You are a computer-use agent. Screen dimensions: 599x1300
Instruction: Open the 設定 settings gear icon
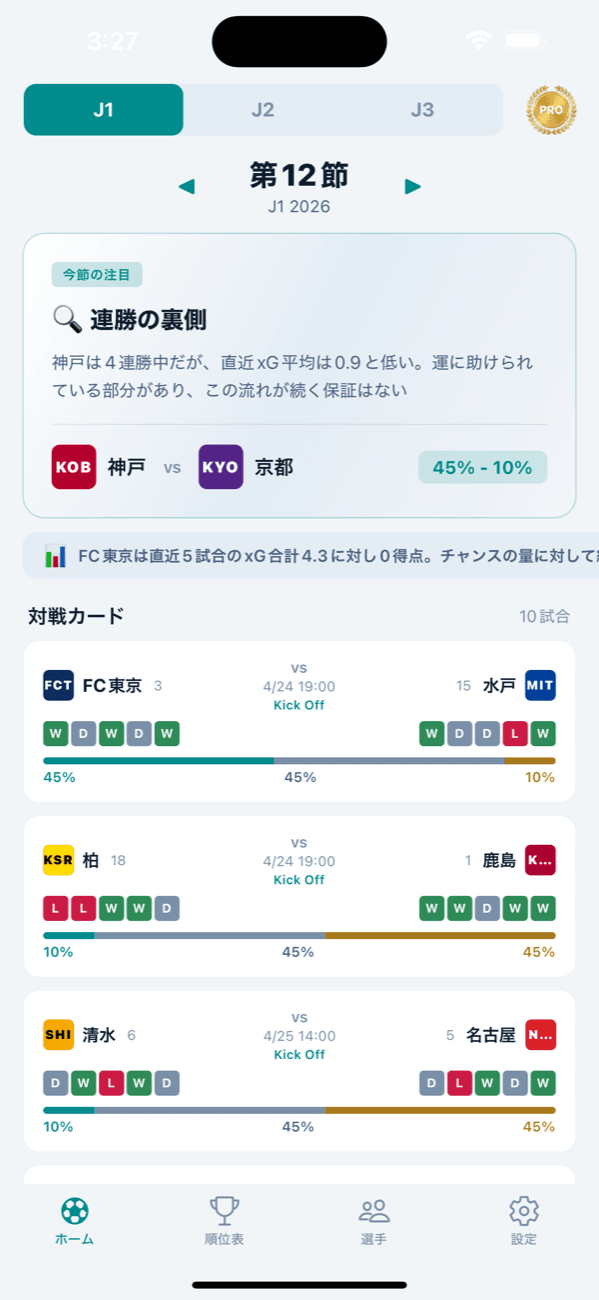coord(524,1210)
